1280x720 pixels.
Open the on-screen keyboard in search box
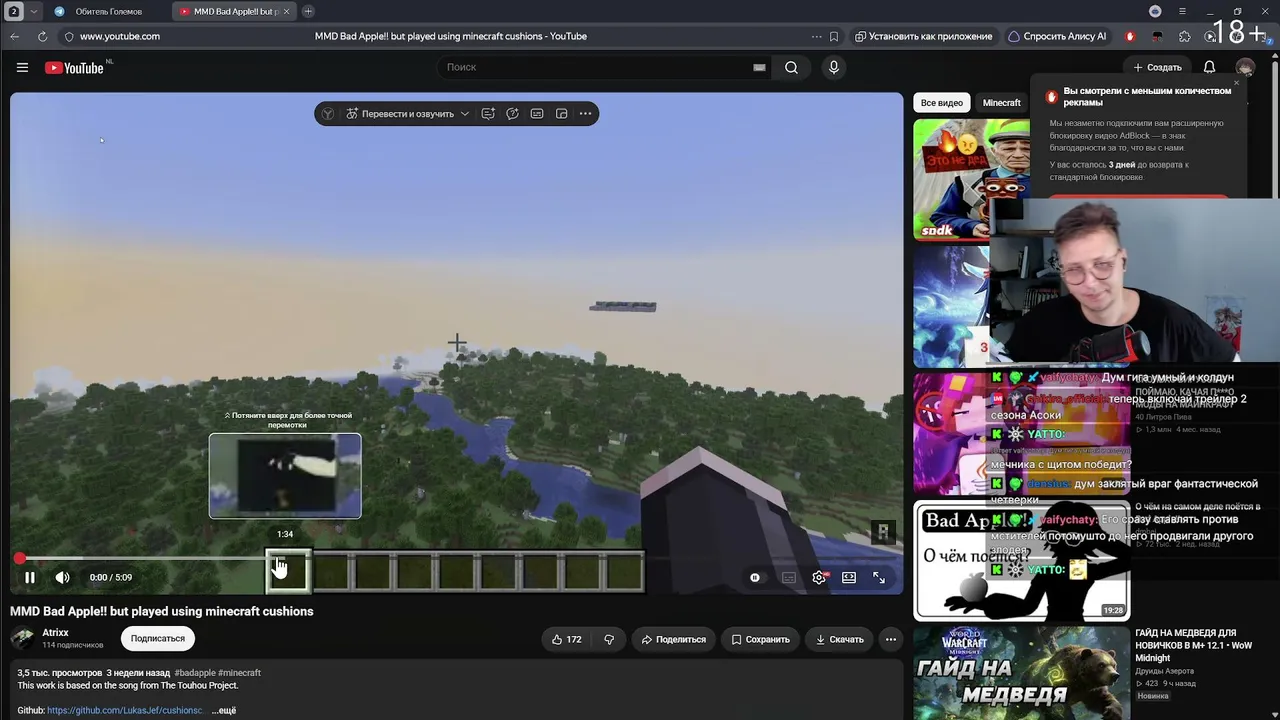pyautogui.click(x=759, y=67)
